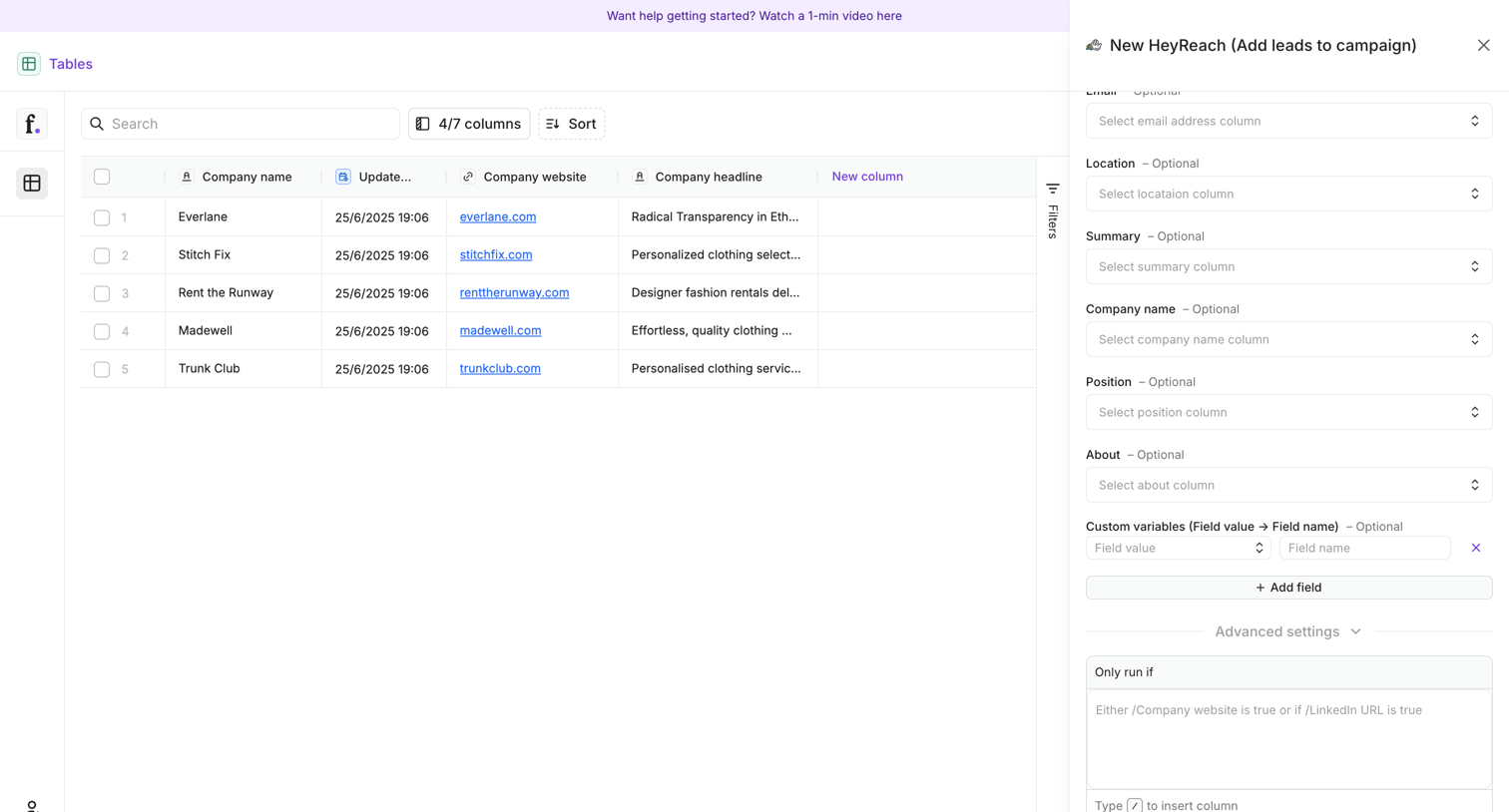Tick the Rent the Runway row checkbox
The width and height of the screenshot is (1509, 812).
[x=102, y=293]
